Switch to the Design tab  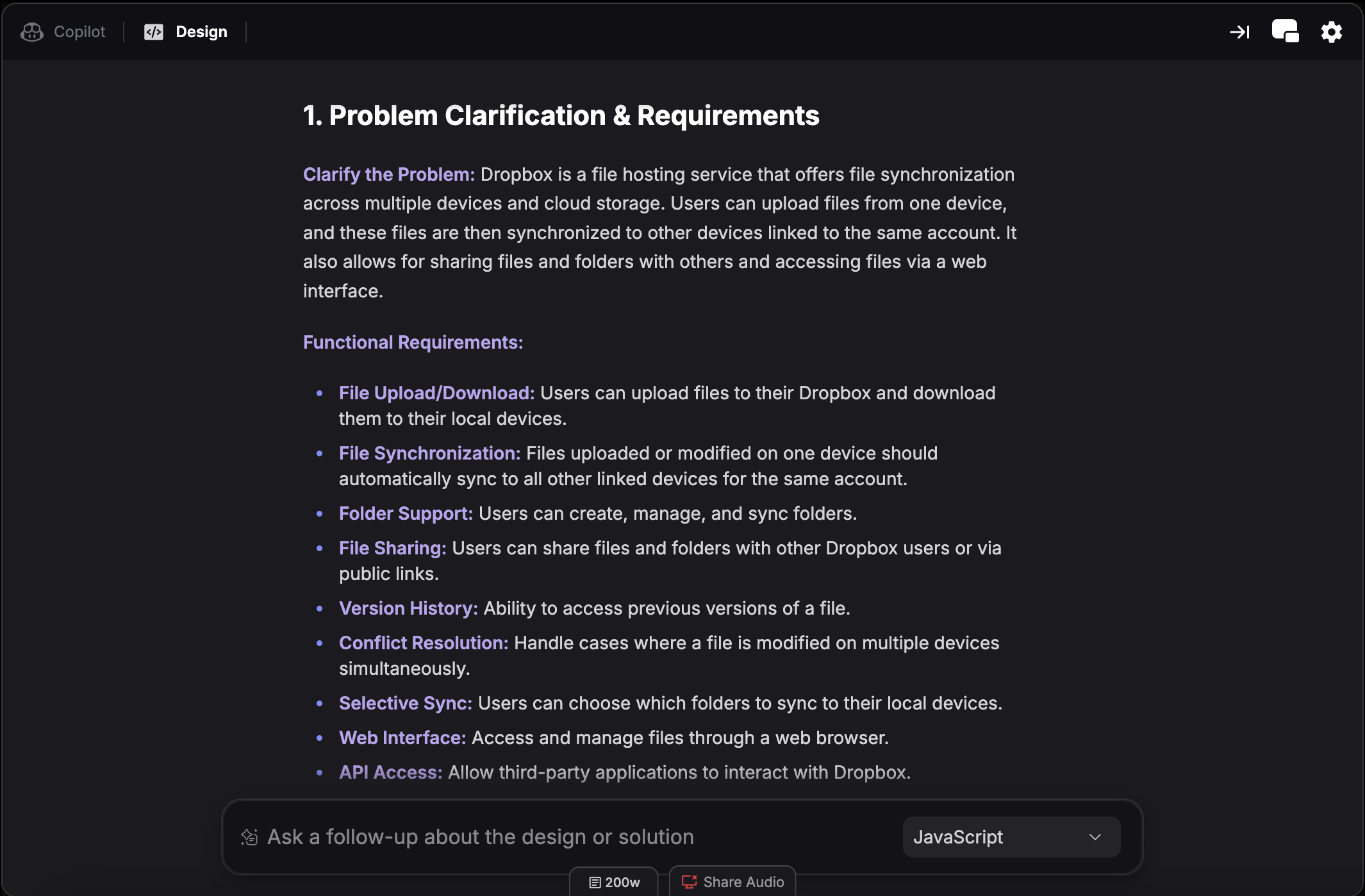[202, 31]
